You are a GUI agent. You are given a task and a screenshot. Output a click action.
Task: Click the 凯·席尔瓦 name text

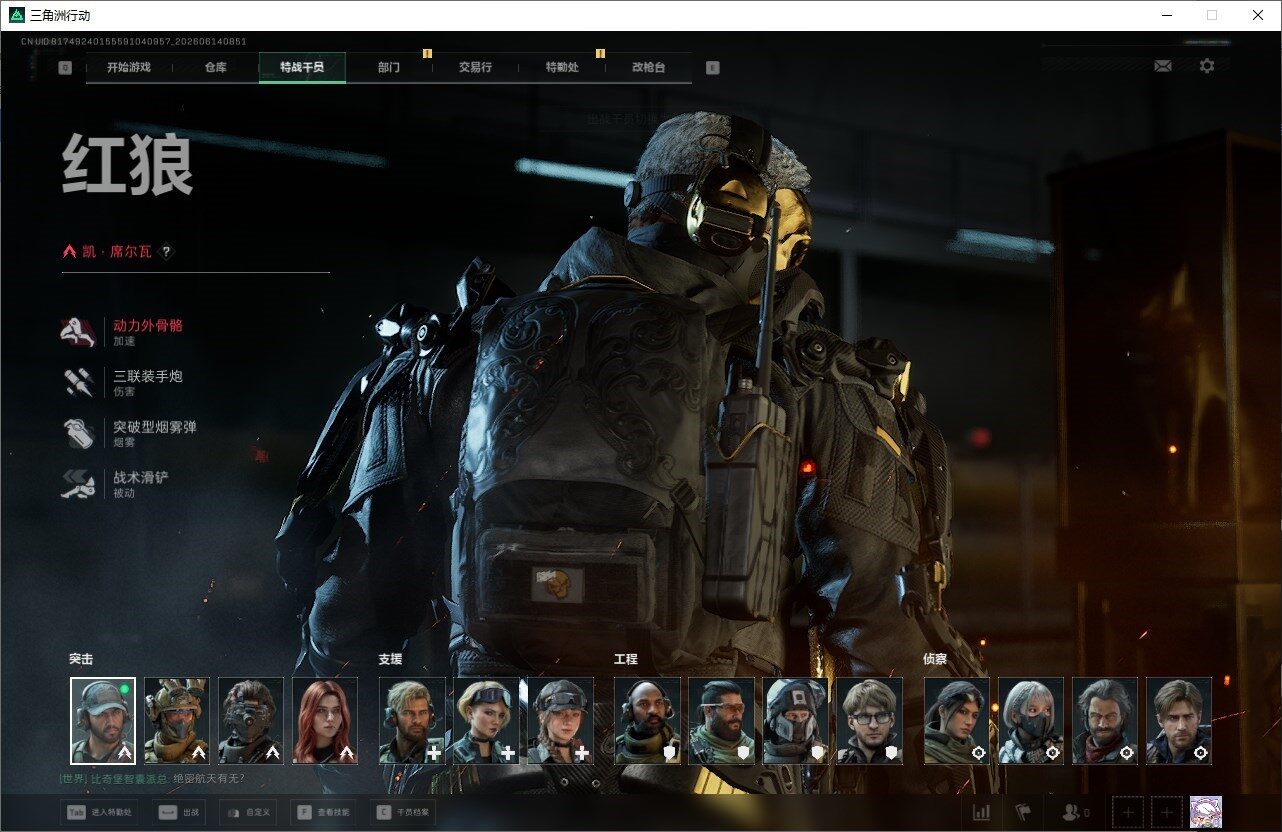point(118,252)
